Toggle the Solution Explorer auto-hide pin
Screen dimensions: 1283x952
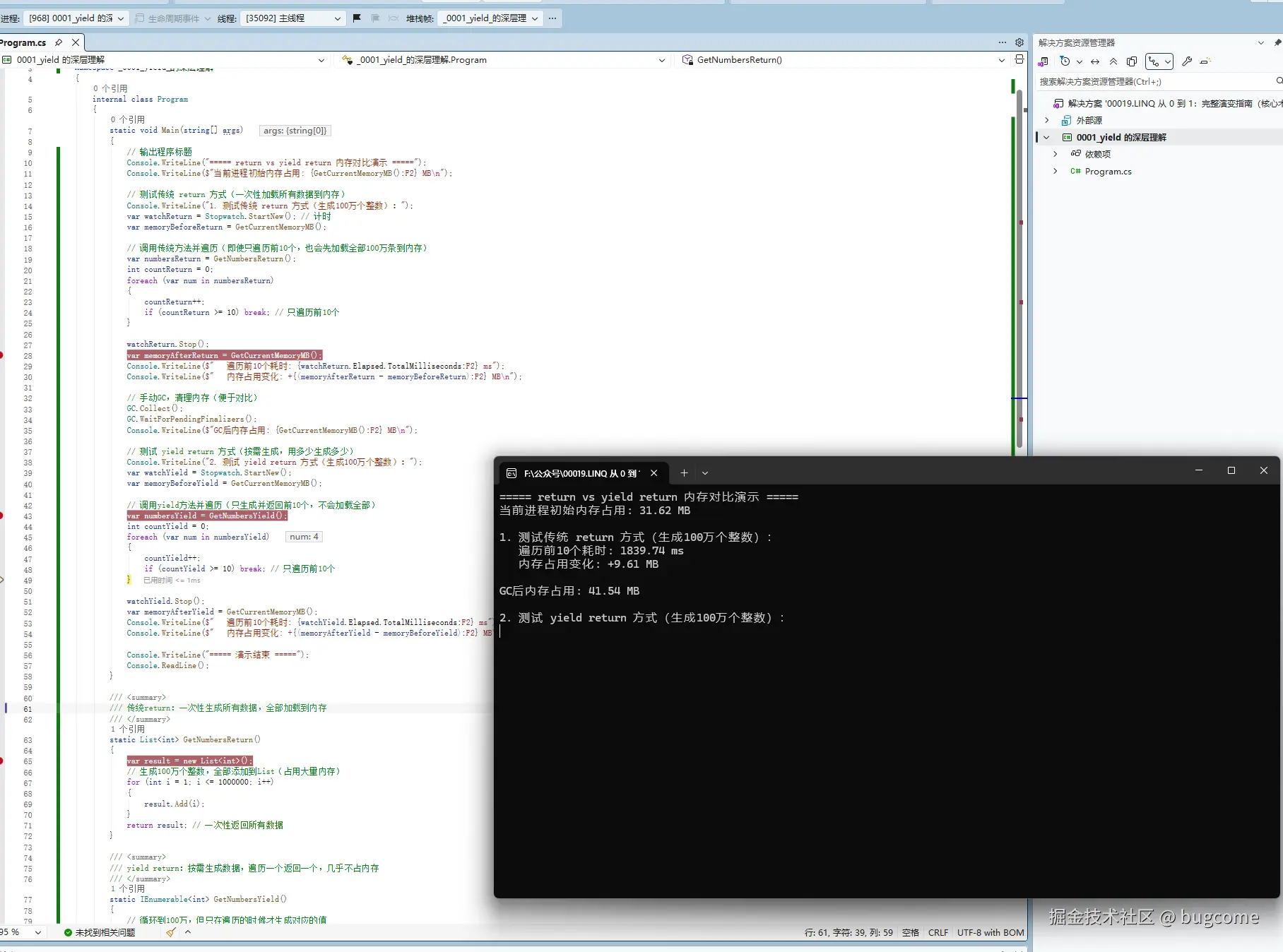pos(1277,42)
